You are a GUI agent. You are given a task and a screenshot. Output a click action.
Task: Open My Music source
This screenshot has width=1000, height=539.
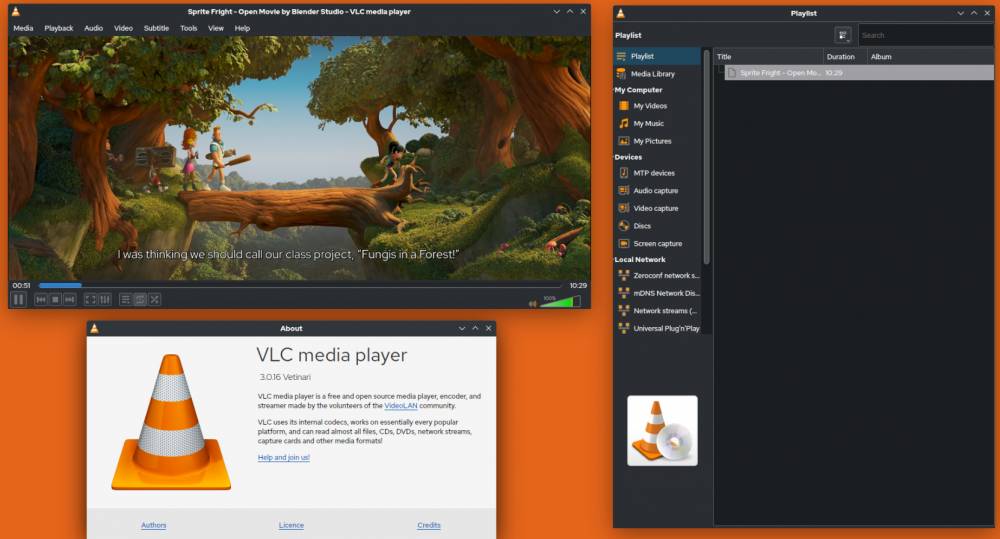pyautogui.click(x=657, y=124)
